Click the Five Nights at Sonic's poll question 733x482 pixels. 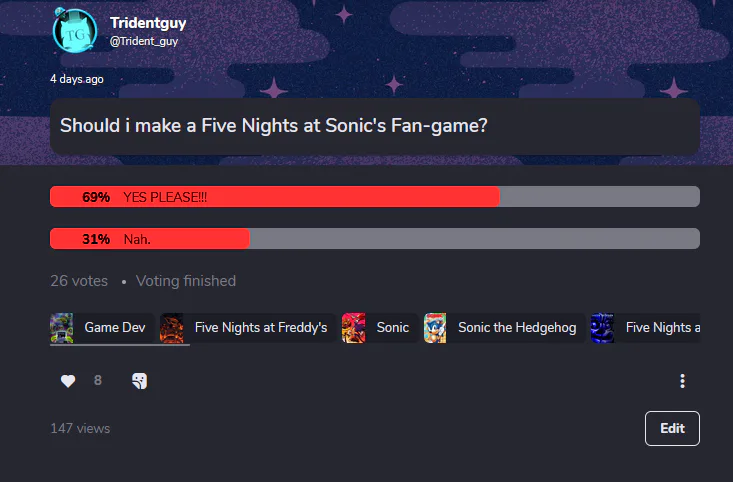point(273,127)
